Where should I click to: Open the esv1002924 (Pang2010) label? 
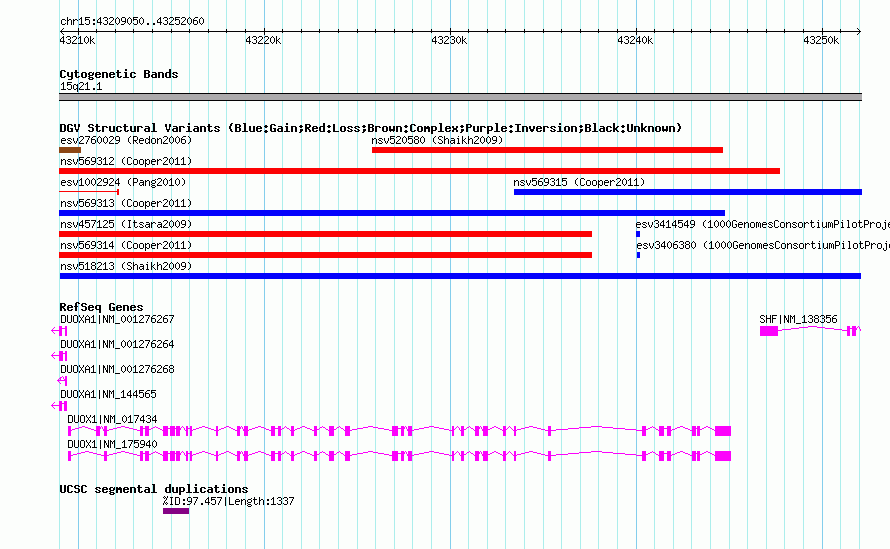point(123,182)
